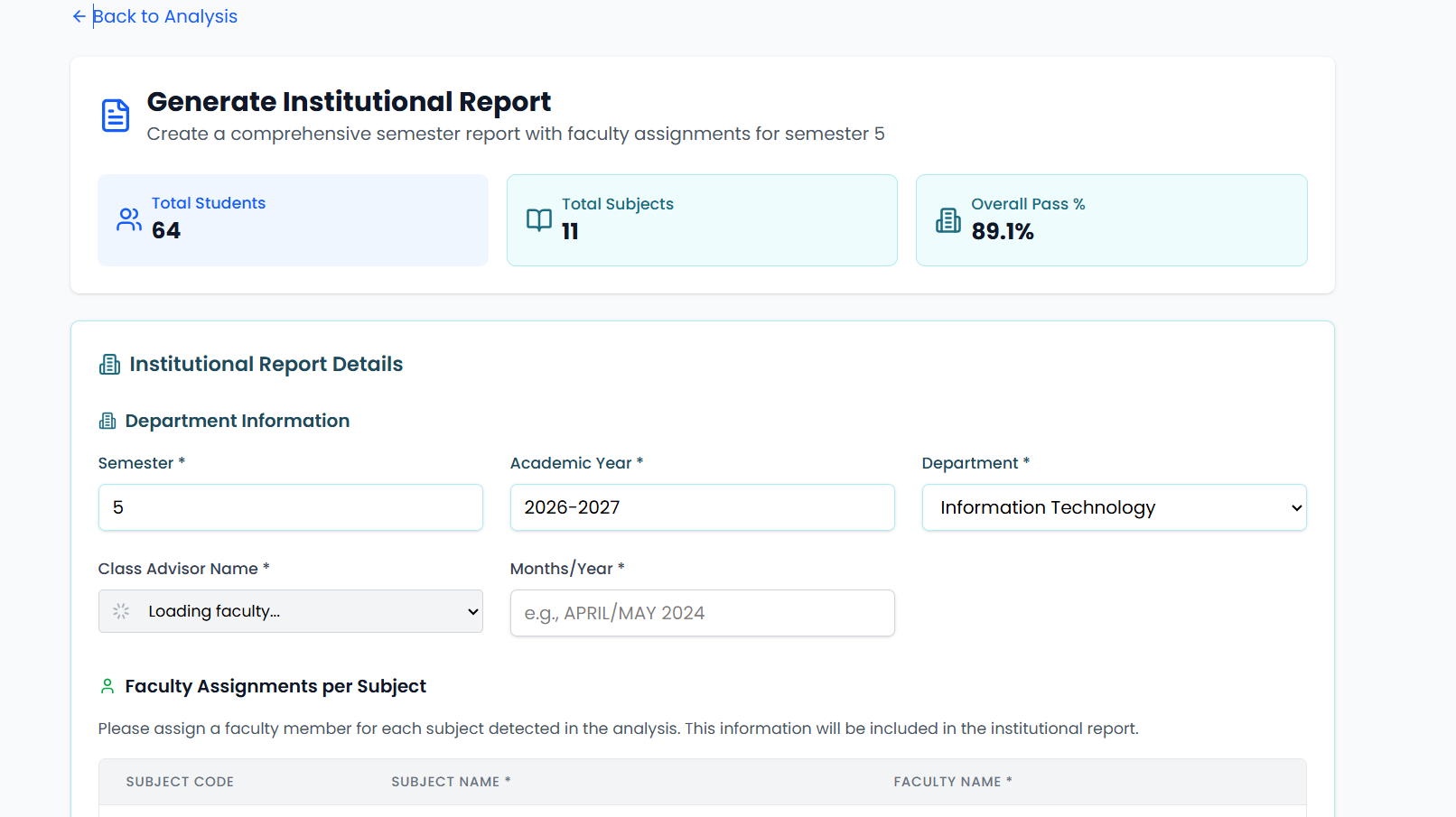
Task: Click the Total Subjects value 11
Action: 570,231
